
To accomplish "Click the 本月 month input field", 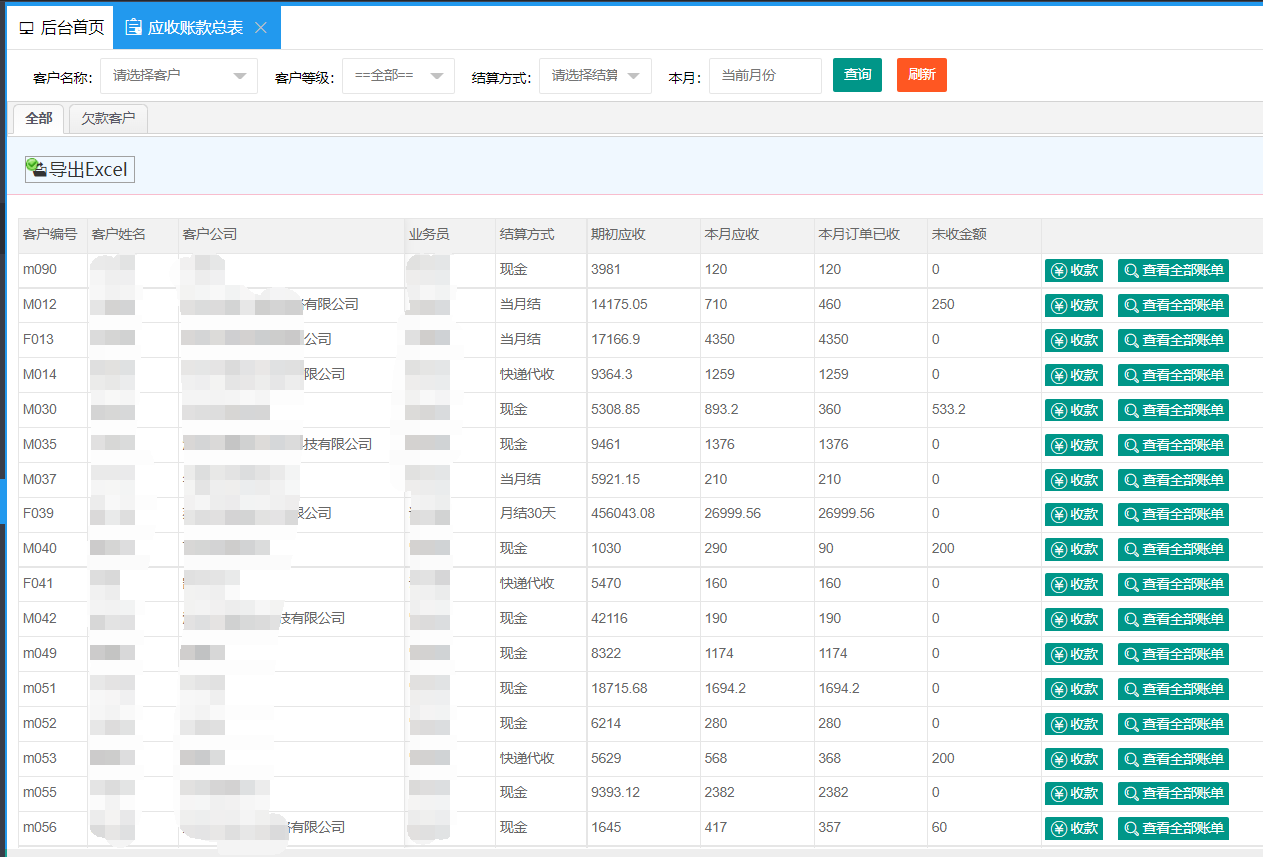I will [764, 76].
